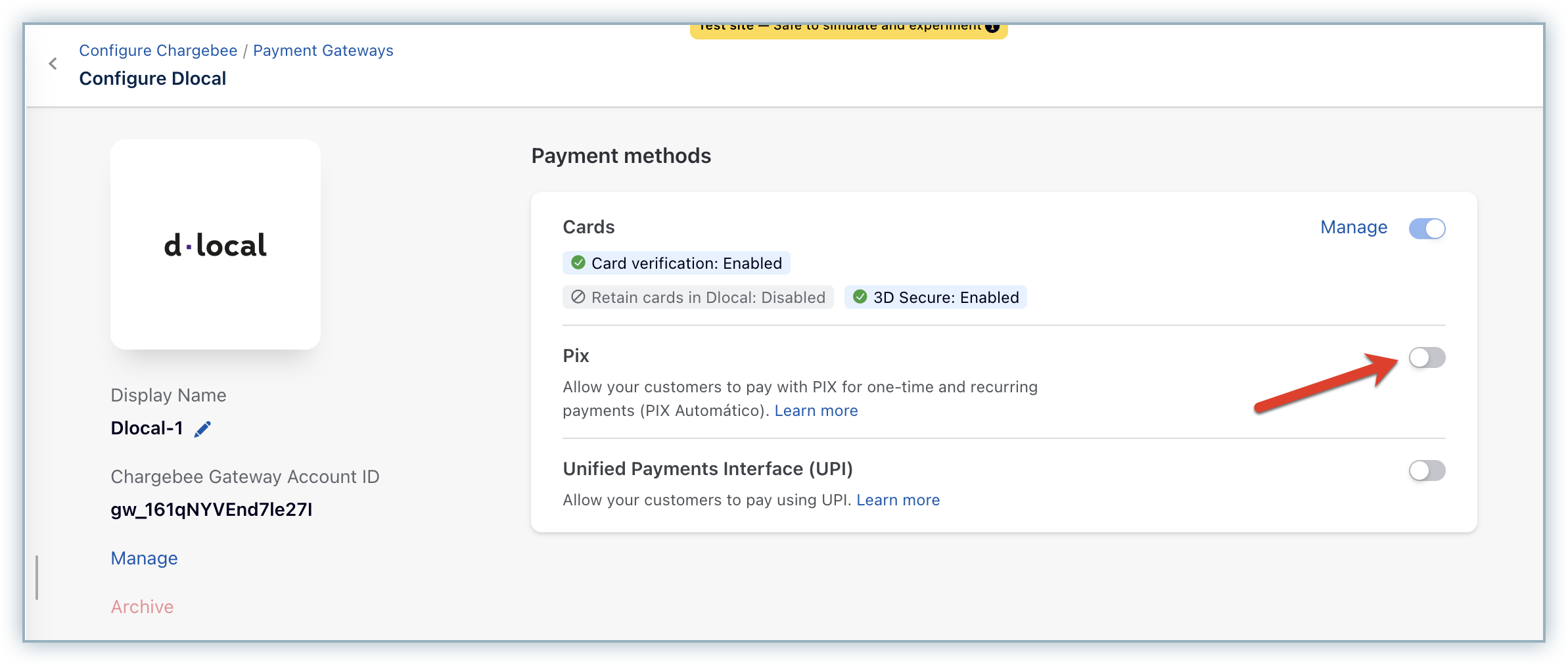Click Manage under Gateway Account ID
1568x665 pixels.
tap(144, 559)
